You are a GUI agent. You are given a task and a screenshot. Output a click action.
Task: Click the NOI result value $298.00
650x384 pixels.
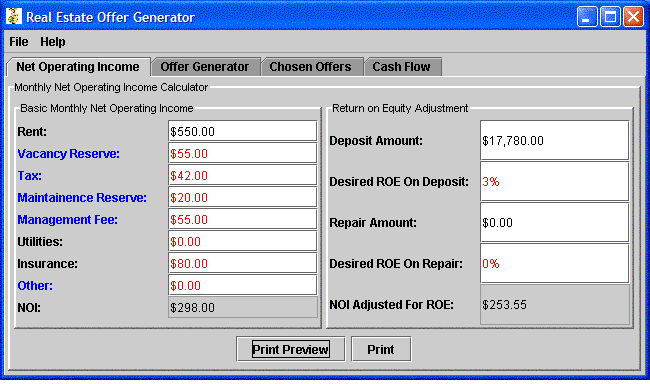(x=243, y=307)
